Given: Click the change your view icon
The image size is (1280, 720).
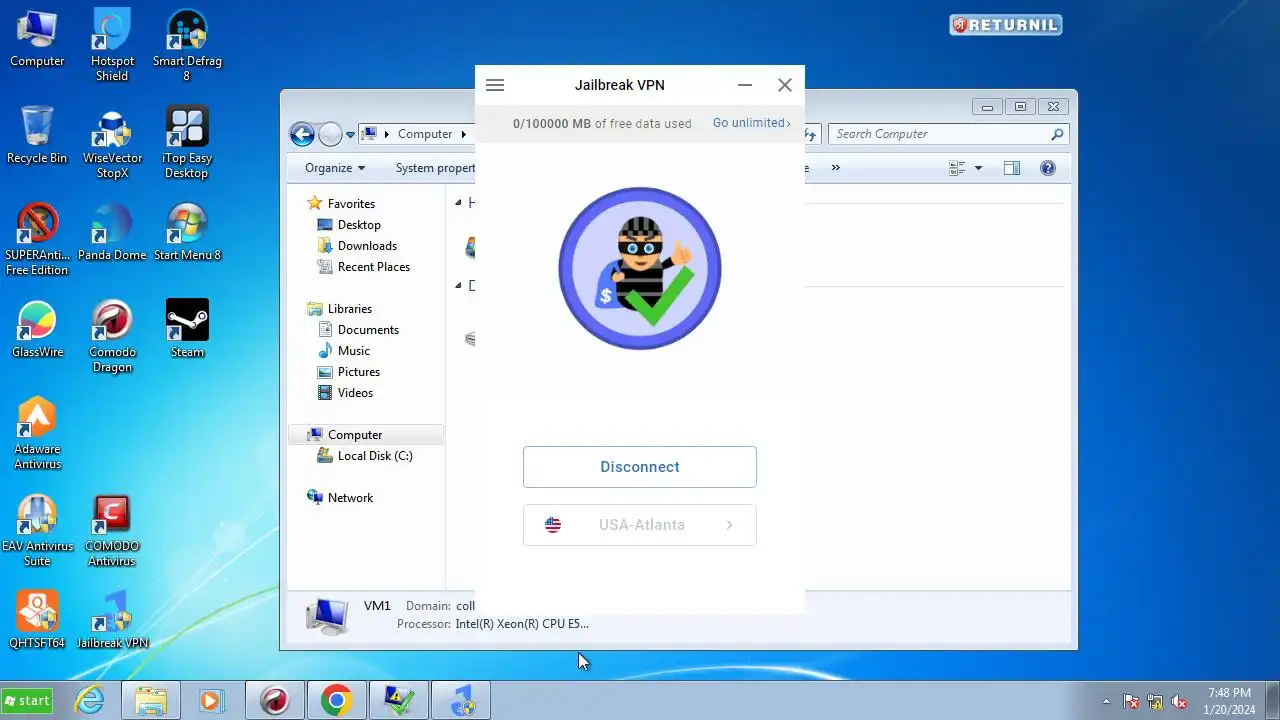Looking at the screenshot, I should pyautogui.click(x=957, y=168).
